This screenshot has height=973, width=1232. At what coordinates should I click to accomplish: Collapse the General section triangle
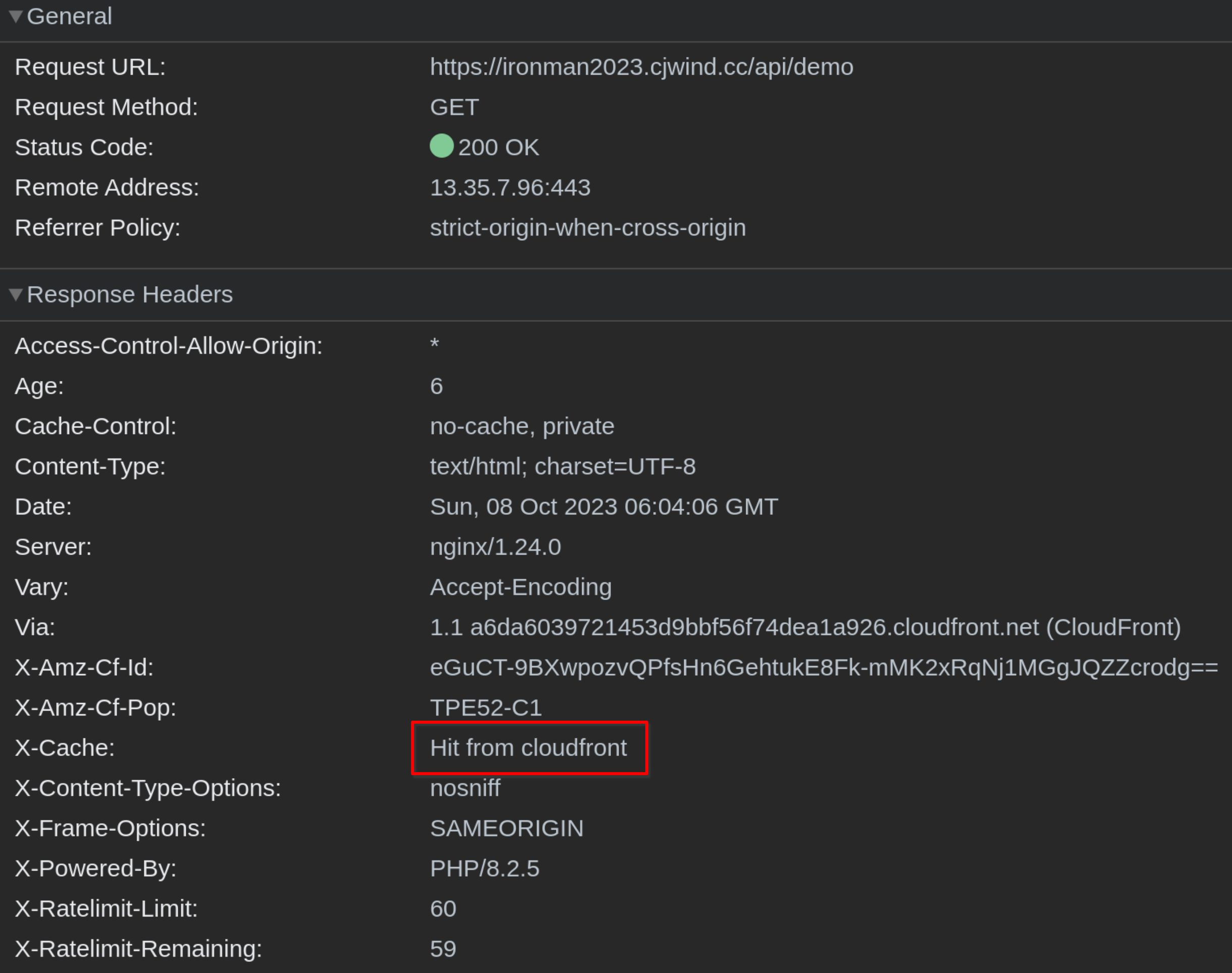16,17
